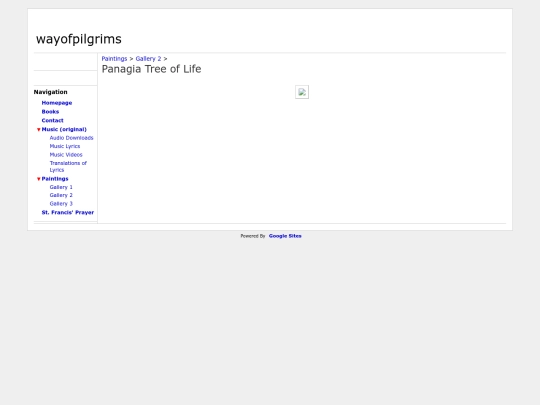540x405 pixels.
Task: Collapse the Music (original) tree arrow
Action: (39, 129)
